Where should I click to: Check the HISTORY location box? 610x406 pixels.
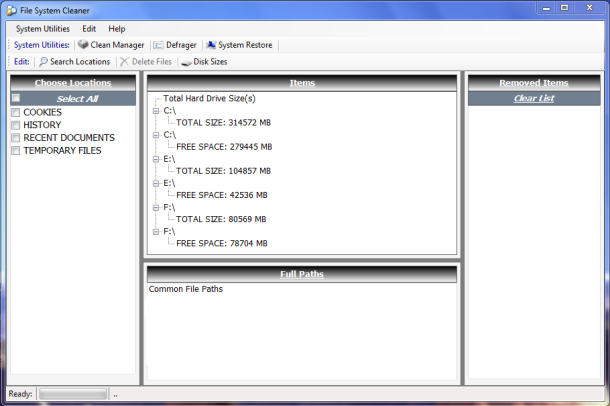point(16,125)
